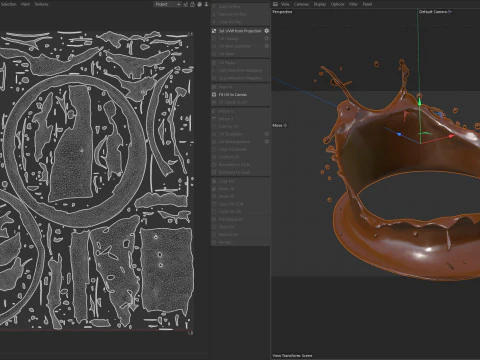Click the viewport hamburger menu icon
The width and height of the screenshot is (480, 360).
coord(275,4)
